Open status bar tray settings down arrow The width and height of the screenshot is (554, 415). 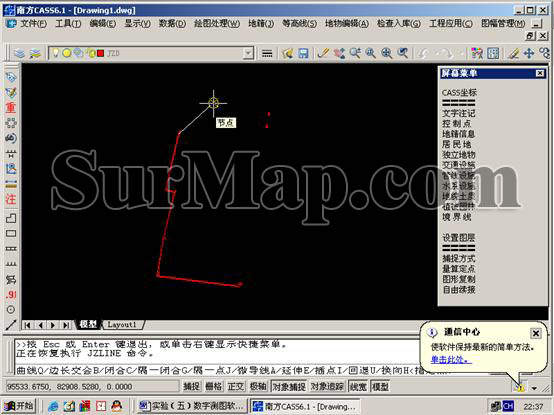click(x=534, y=388)
